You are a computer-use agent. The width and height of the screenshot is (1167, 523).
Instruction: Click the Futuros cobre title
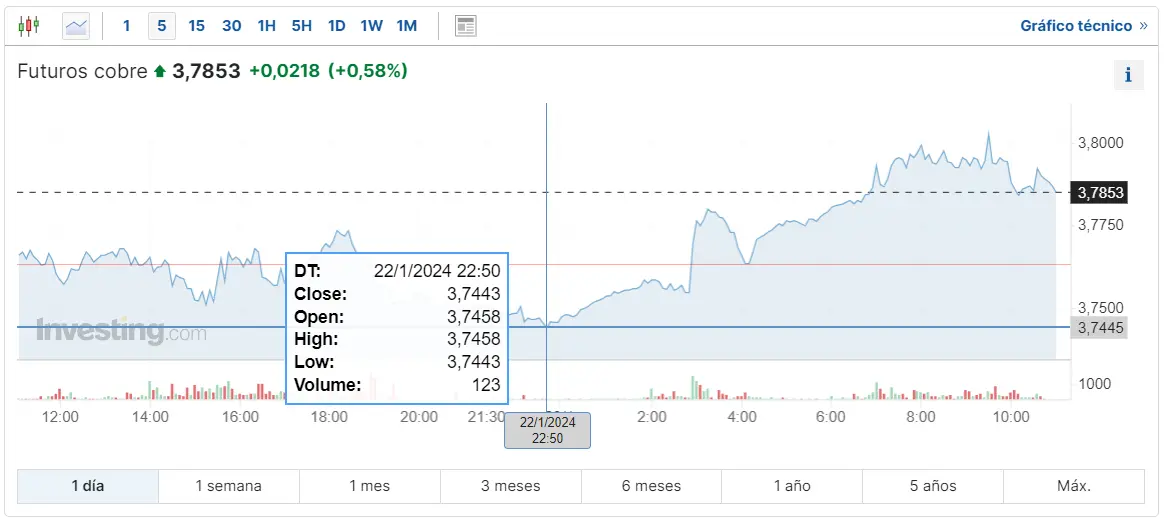point(81,72)
